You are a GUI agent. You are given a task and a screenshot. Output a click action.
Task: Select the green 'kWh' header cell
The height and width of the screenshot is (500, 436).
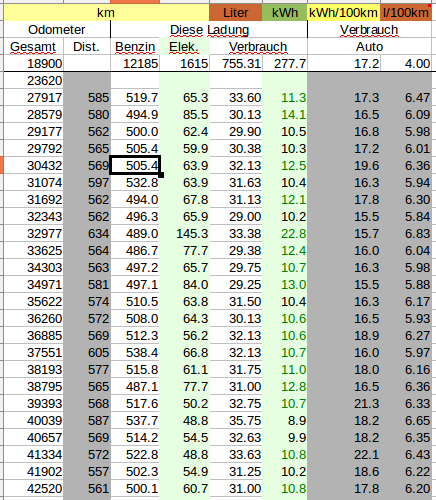[285, 13]
